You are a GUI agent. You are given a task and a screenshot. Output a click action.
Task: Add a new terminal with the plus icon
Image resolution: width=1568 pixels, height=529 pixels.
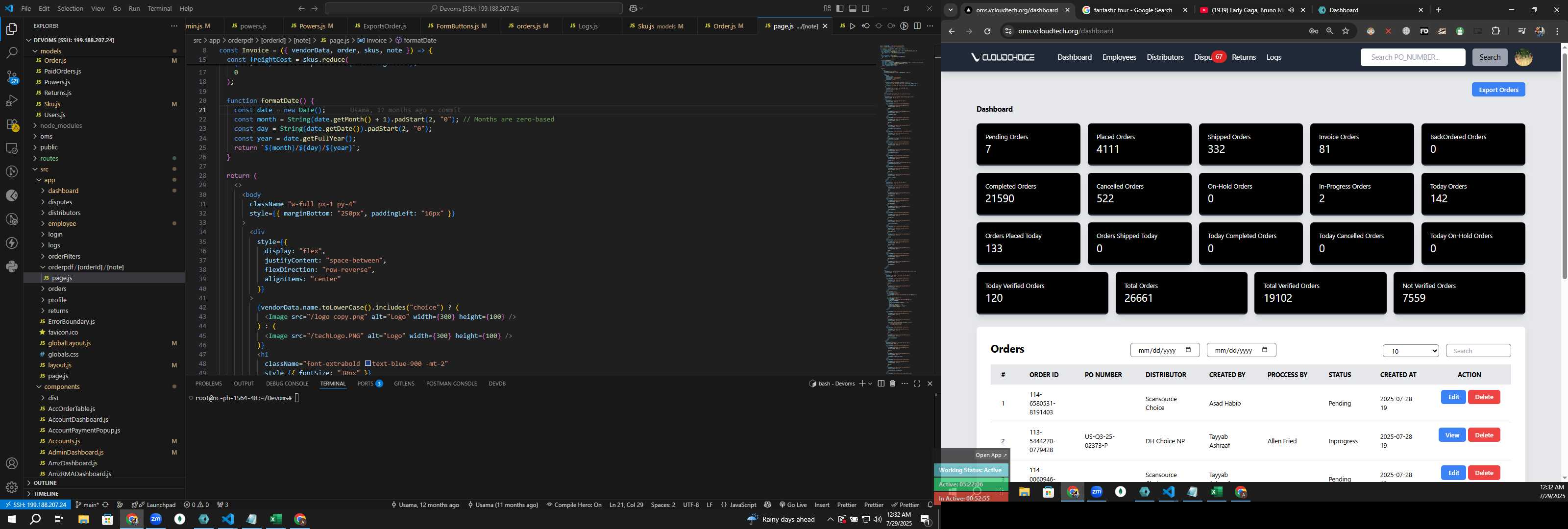click(x=862, y=384)
